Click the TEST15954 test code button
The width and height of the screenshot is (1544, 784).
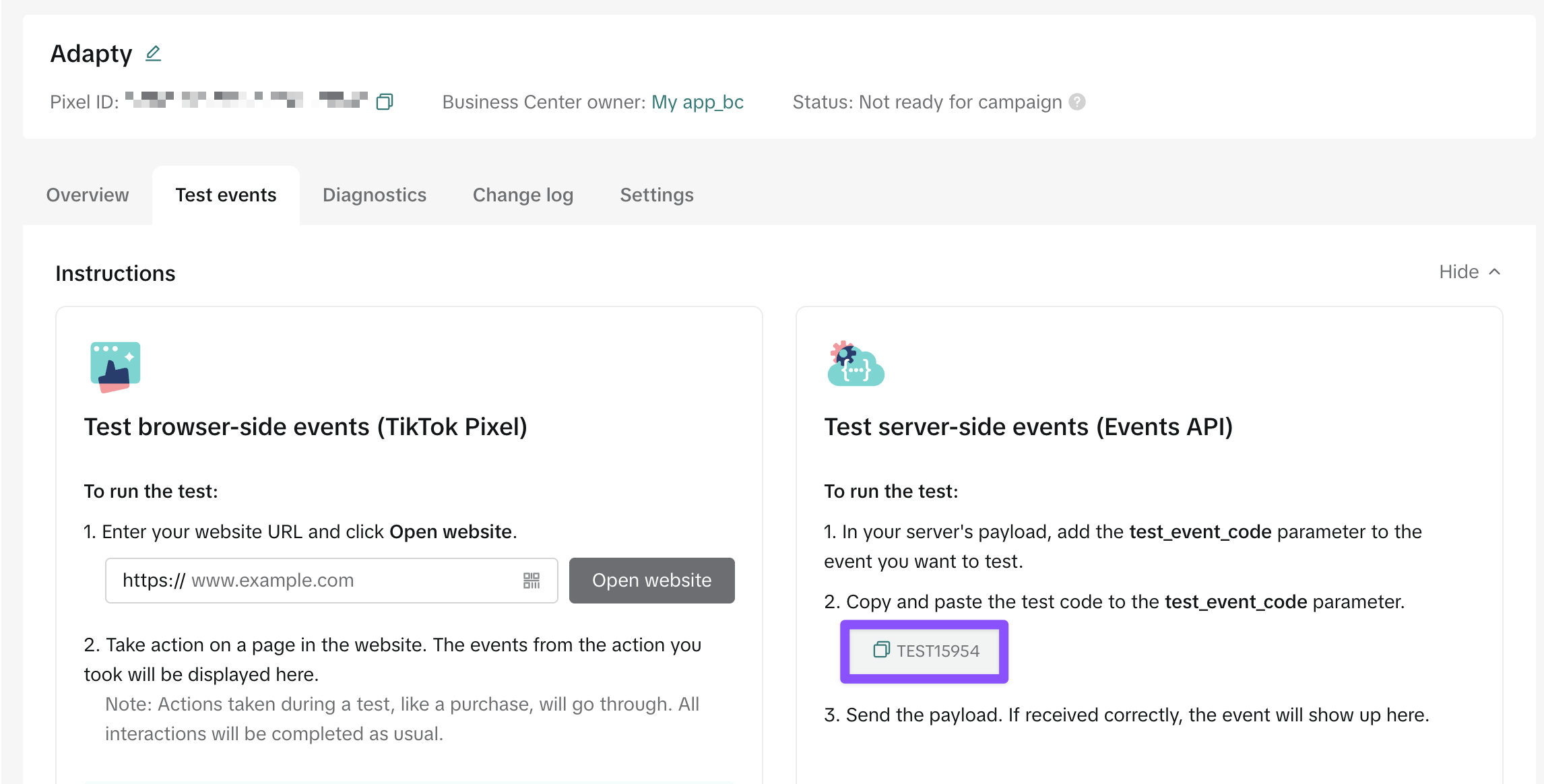coord(937,651)
